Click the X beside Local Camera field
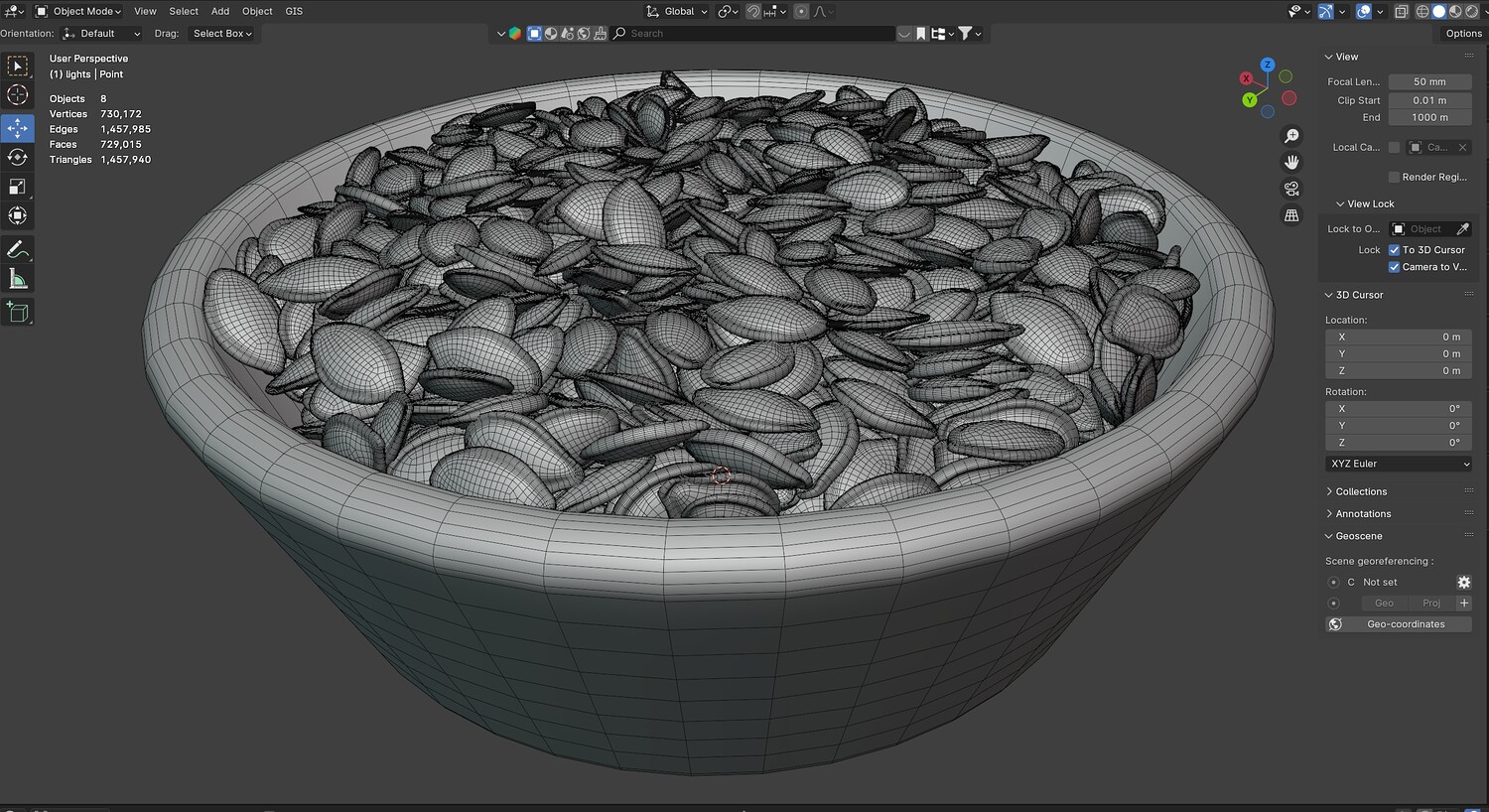The image size is (1489, 812). tap(1462, 147)
